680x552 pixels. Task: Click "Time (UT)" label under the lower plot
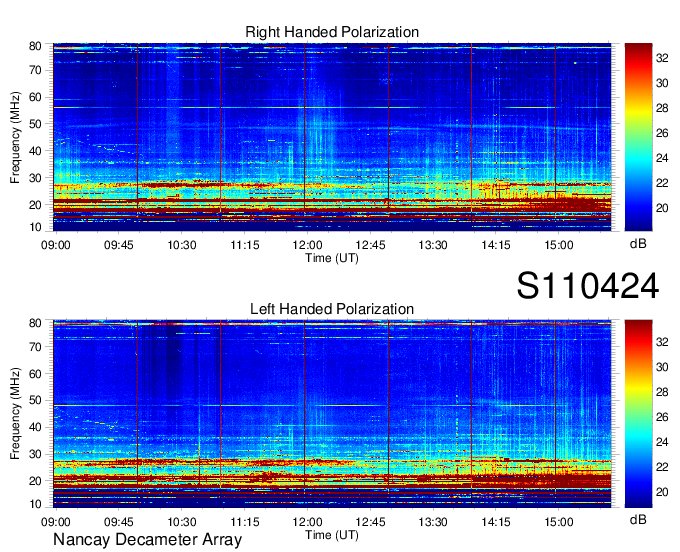(332, 535)
